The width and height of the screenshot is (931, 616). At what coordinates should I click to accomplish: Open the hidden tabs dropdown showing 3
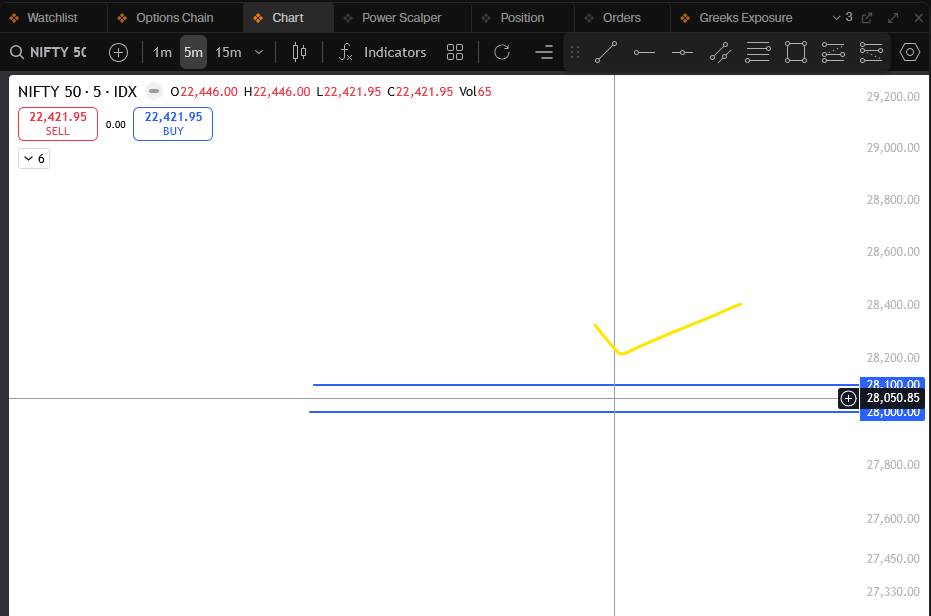843,17
